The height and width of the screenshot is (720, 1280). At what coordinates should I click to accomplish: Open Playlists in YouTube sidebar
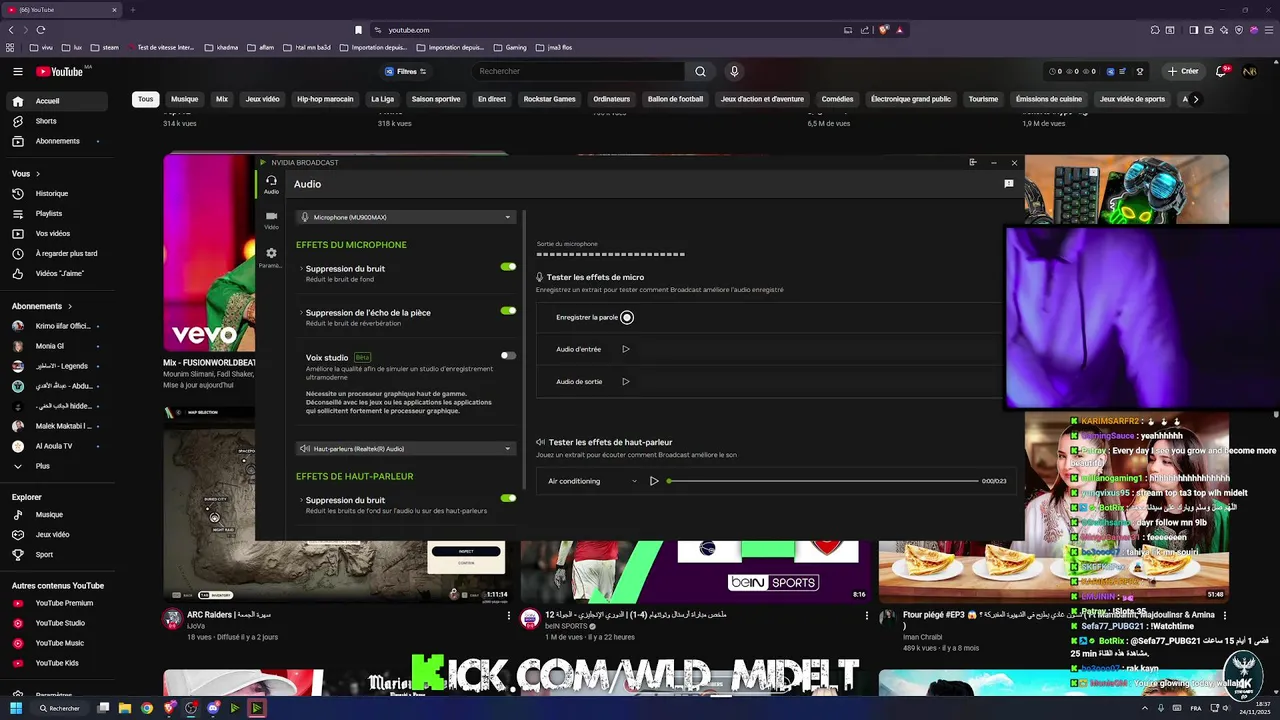coord(57,213)
